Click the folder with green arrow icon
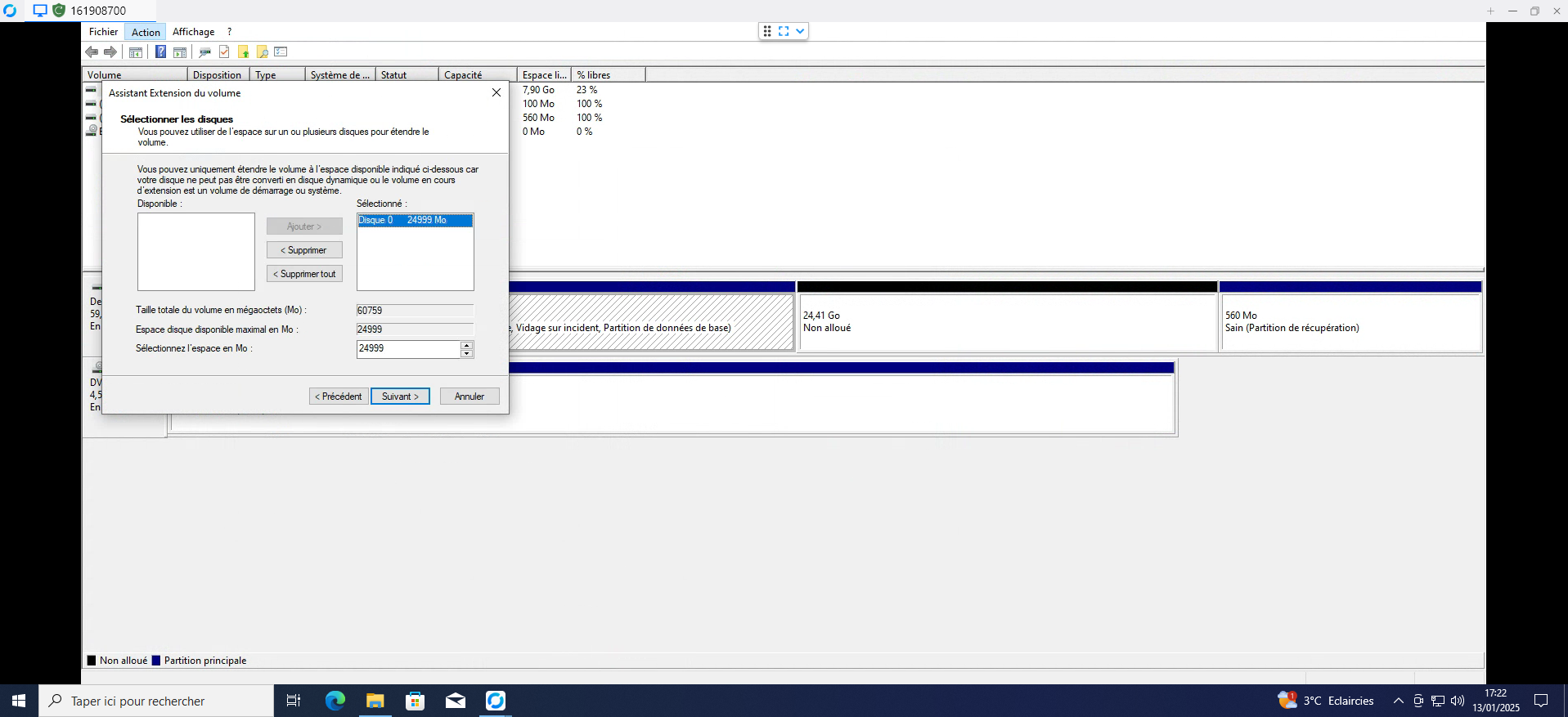This screenshot has width=1568, height=717. [243, 52]
